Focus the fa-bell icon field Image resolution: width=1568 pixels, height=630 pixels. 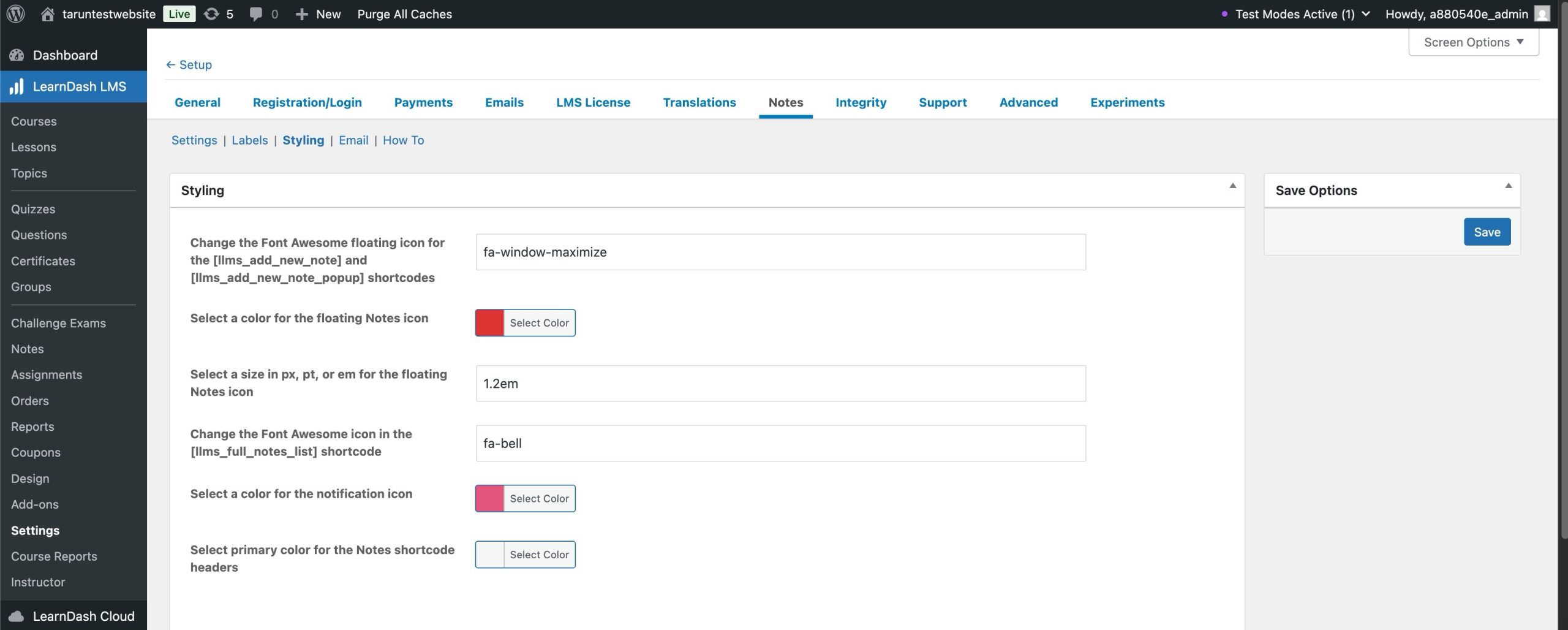[780, 443]
